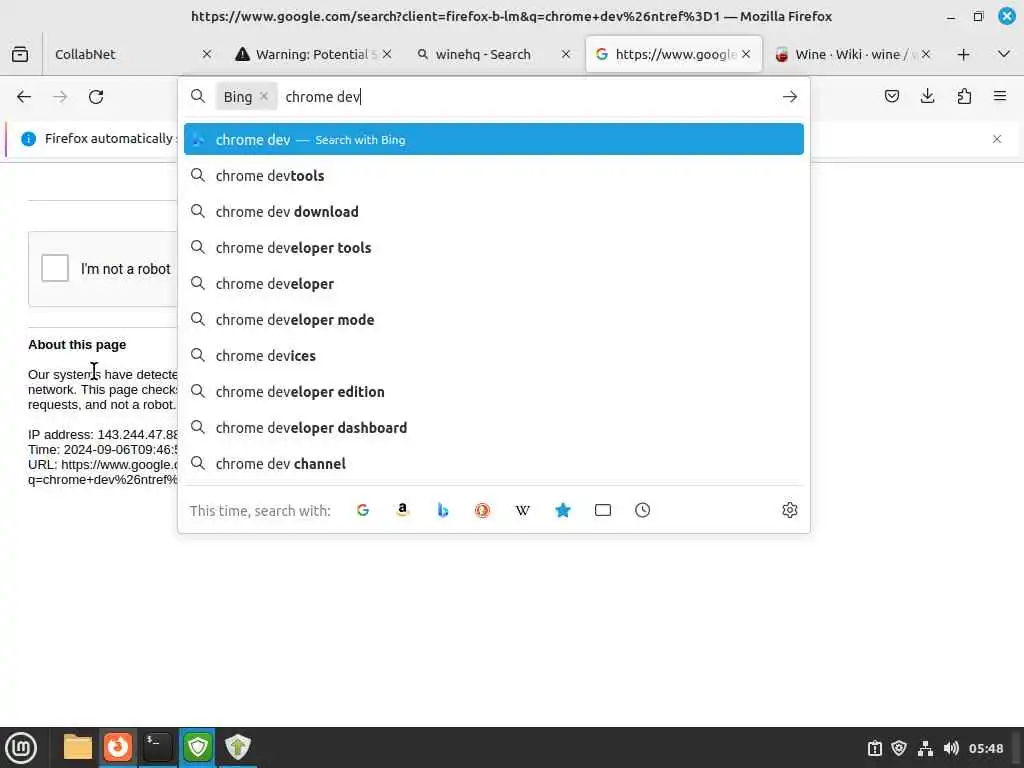
Task: Open Save to Pocket button
Action: (892, 97)
